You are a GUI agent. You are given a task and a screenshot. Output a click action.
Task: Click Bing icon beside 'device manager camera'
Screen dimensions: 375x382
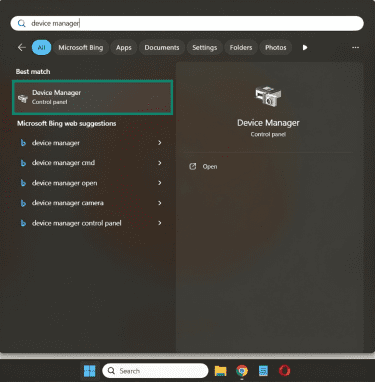[x=23, y=203]
